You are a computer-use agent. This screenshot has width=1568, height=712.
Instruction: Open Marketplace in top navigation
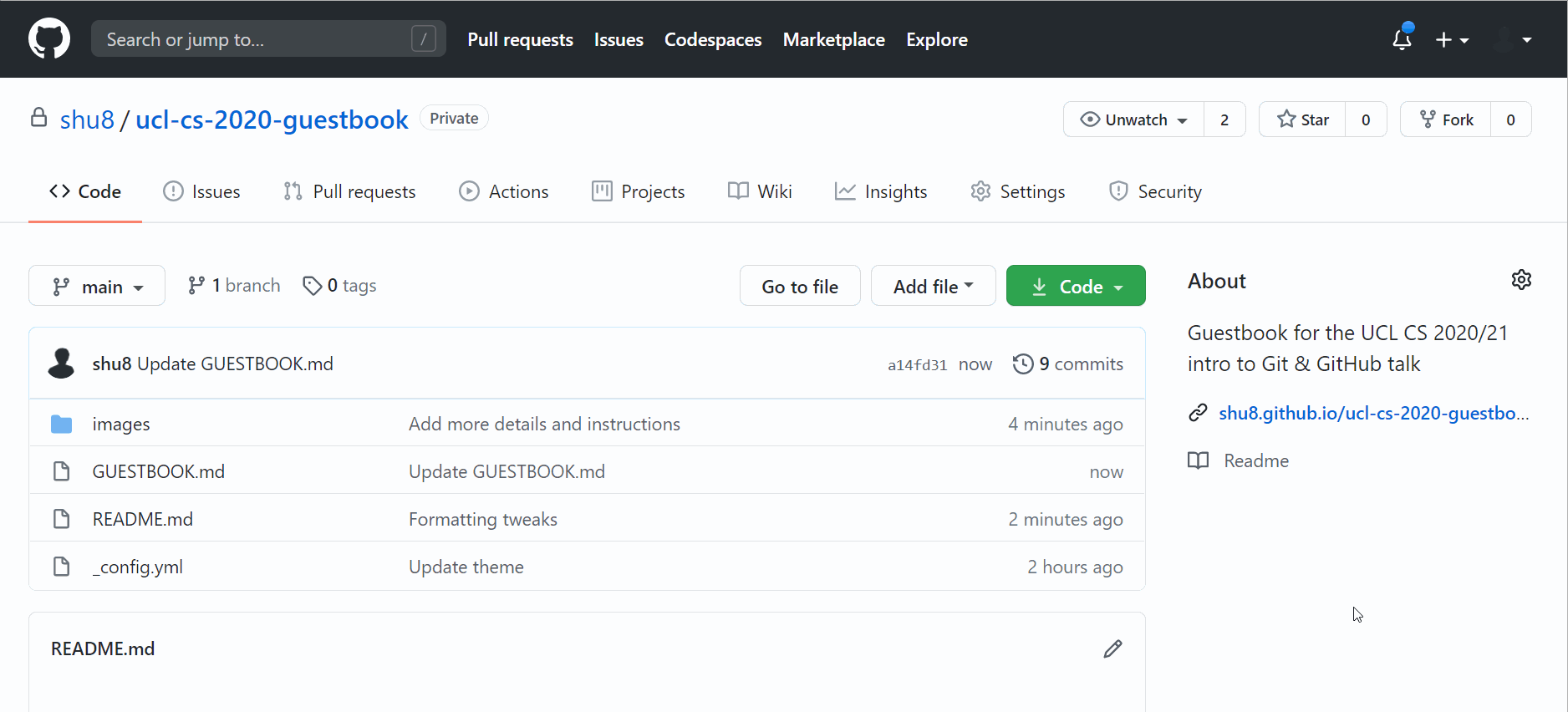coord(833,39)
